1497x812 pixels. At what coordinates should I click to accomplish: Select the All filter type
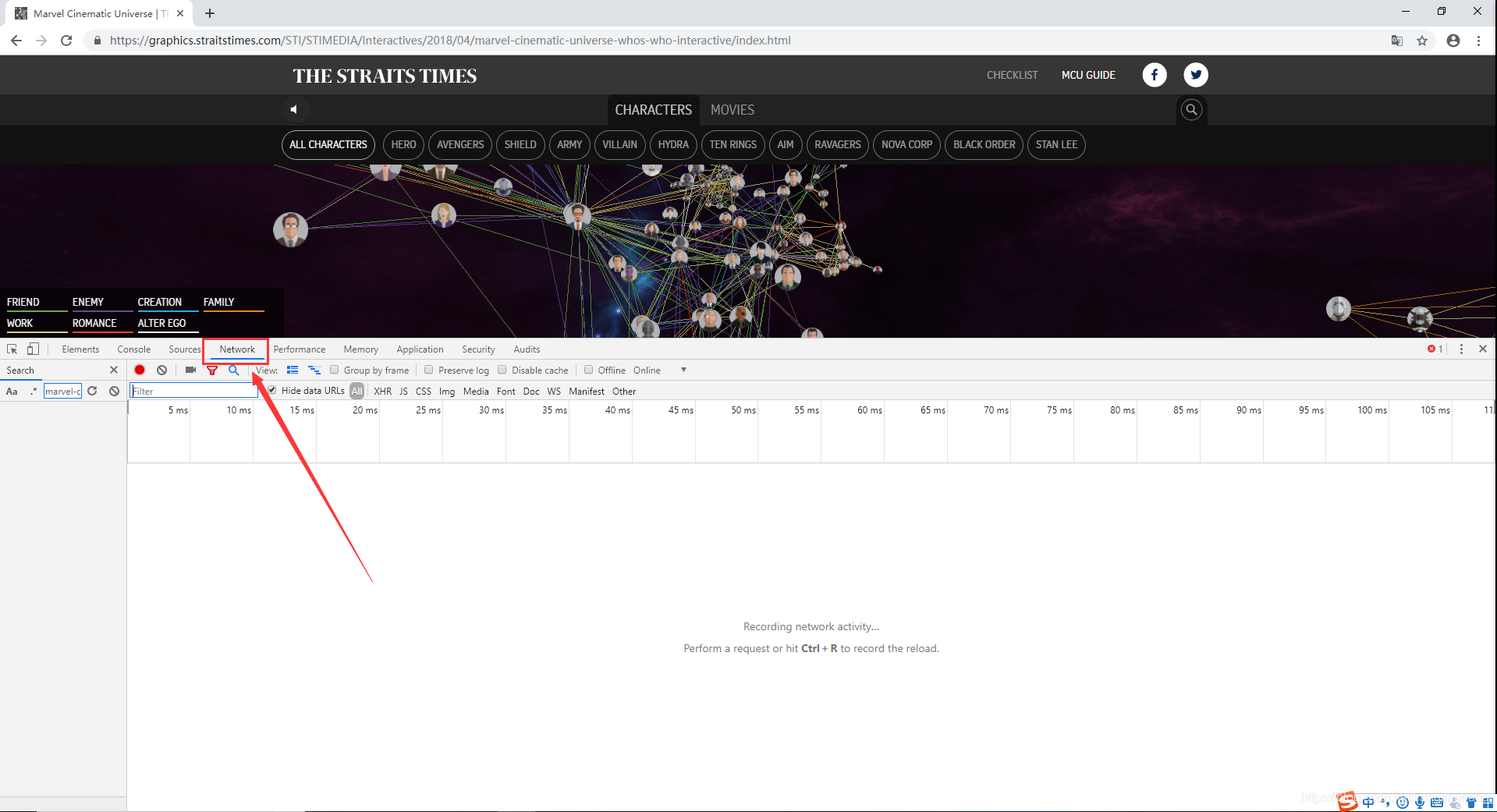click(357, 392)
